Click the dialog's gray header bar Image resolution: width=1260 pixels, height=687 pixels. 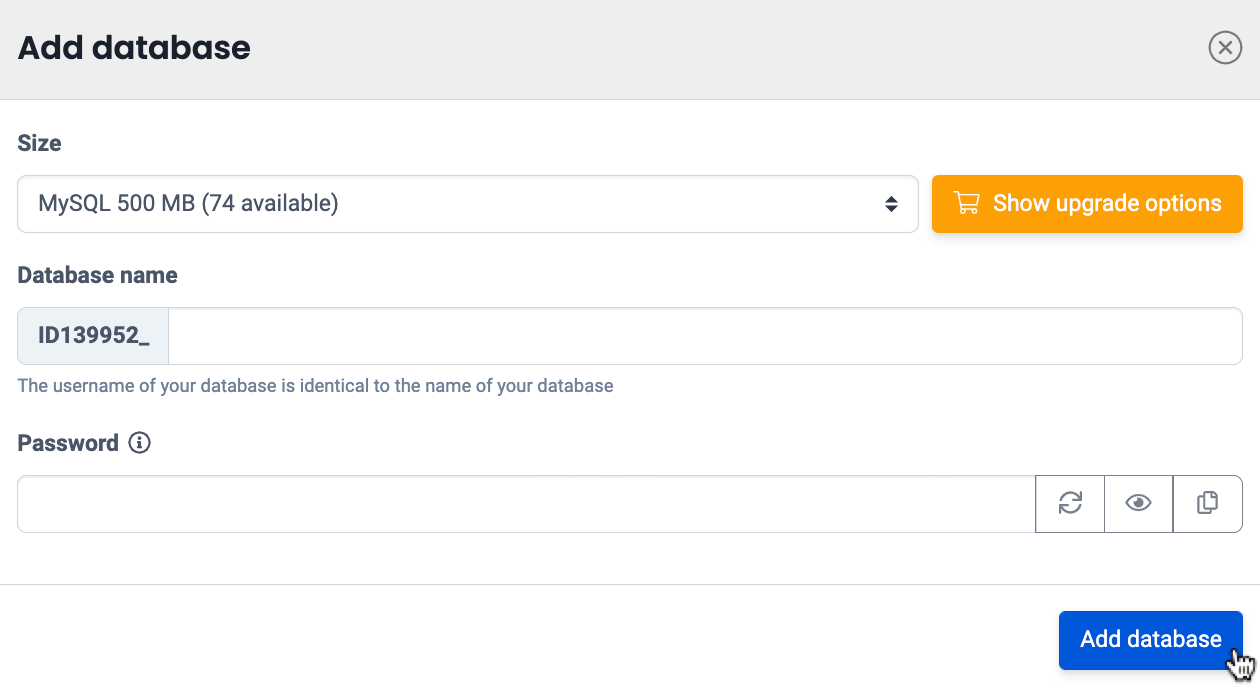(700, 48)
